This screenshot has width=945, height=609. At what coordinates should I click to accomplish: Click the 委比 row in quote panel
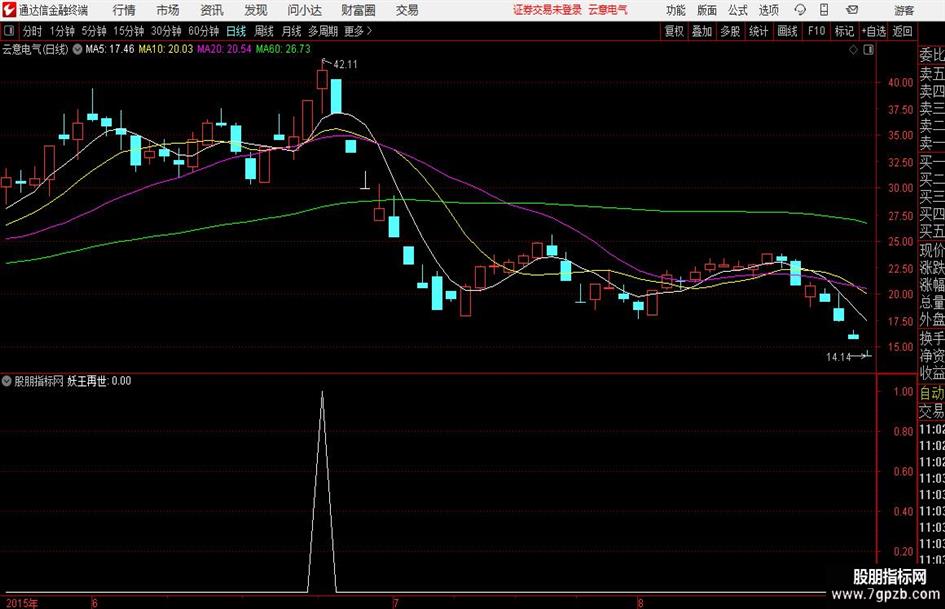pos(932,55)
